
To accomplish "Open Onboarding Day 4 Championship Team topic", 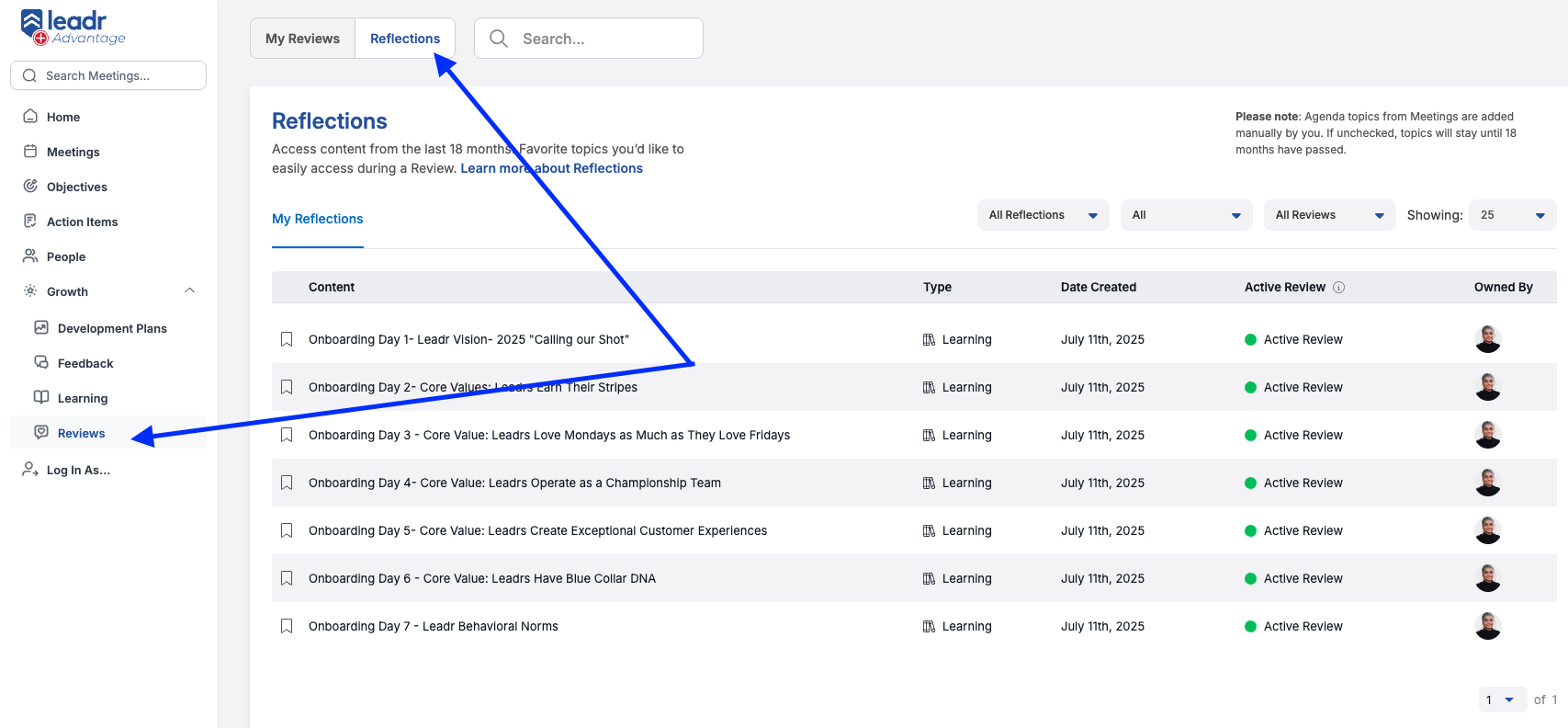I will pos(514,483).
